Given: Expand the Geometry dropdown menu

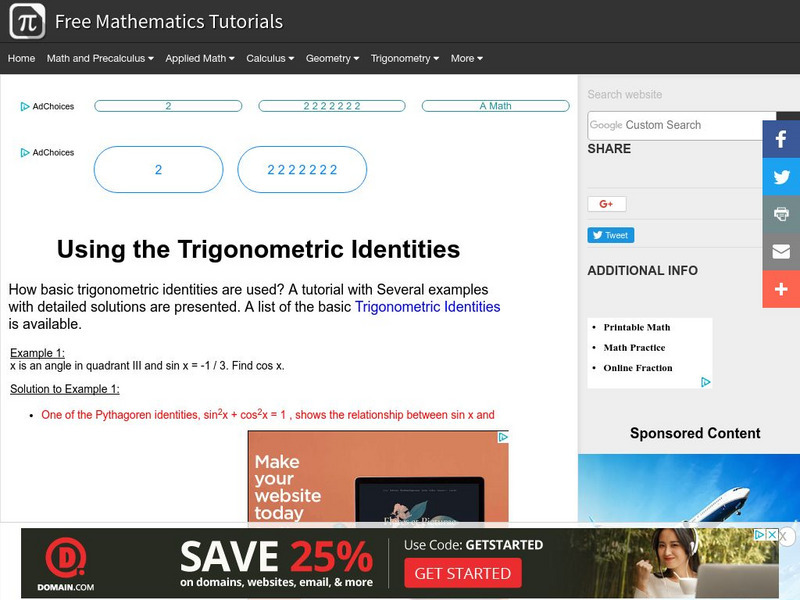Looking at the screenshot, I should 332,58.
